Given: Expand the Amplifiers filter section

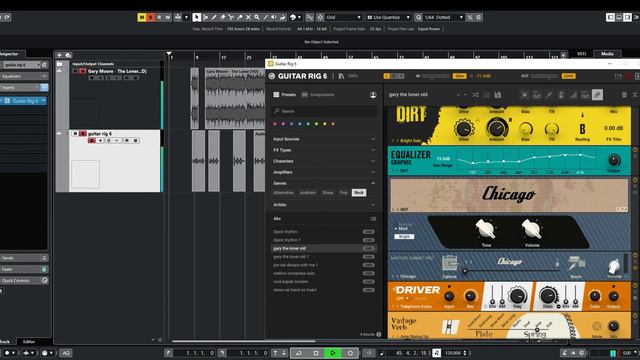Looking at the screenshot, I should click(x=324, y=172).
